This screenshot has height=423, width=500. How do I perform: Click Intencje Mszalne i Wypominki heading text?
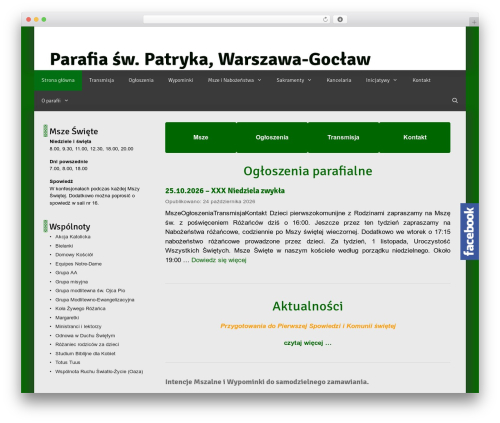[267, 382]
